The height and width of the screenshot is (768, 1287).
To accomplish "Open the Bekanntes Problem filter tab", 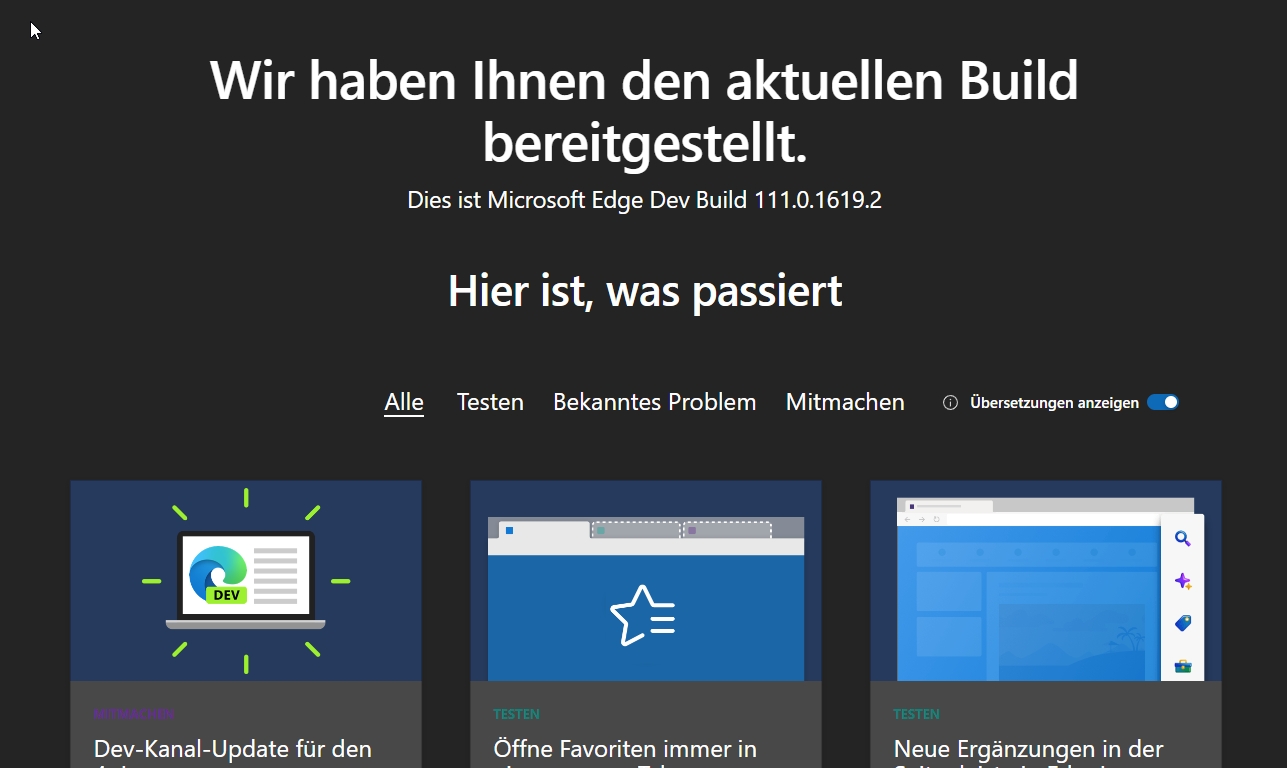I will tap(655, 402).
